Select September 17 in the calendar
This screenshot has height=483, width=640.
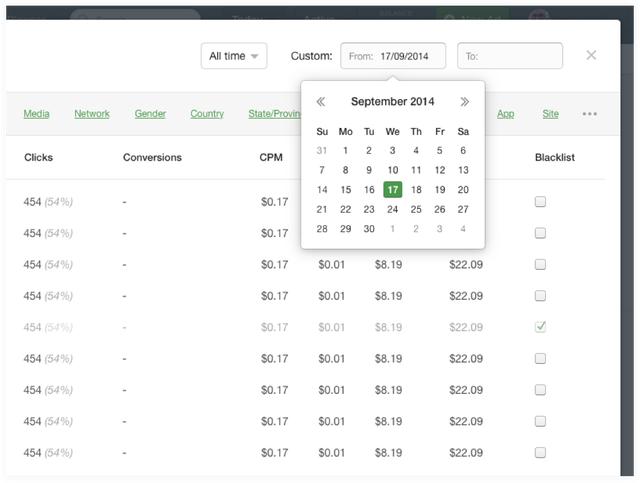[x=392, y=190]
